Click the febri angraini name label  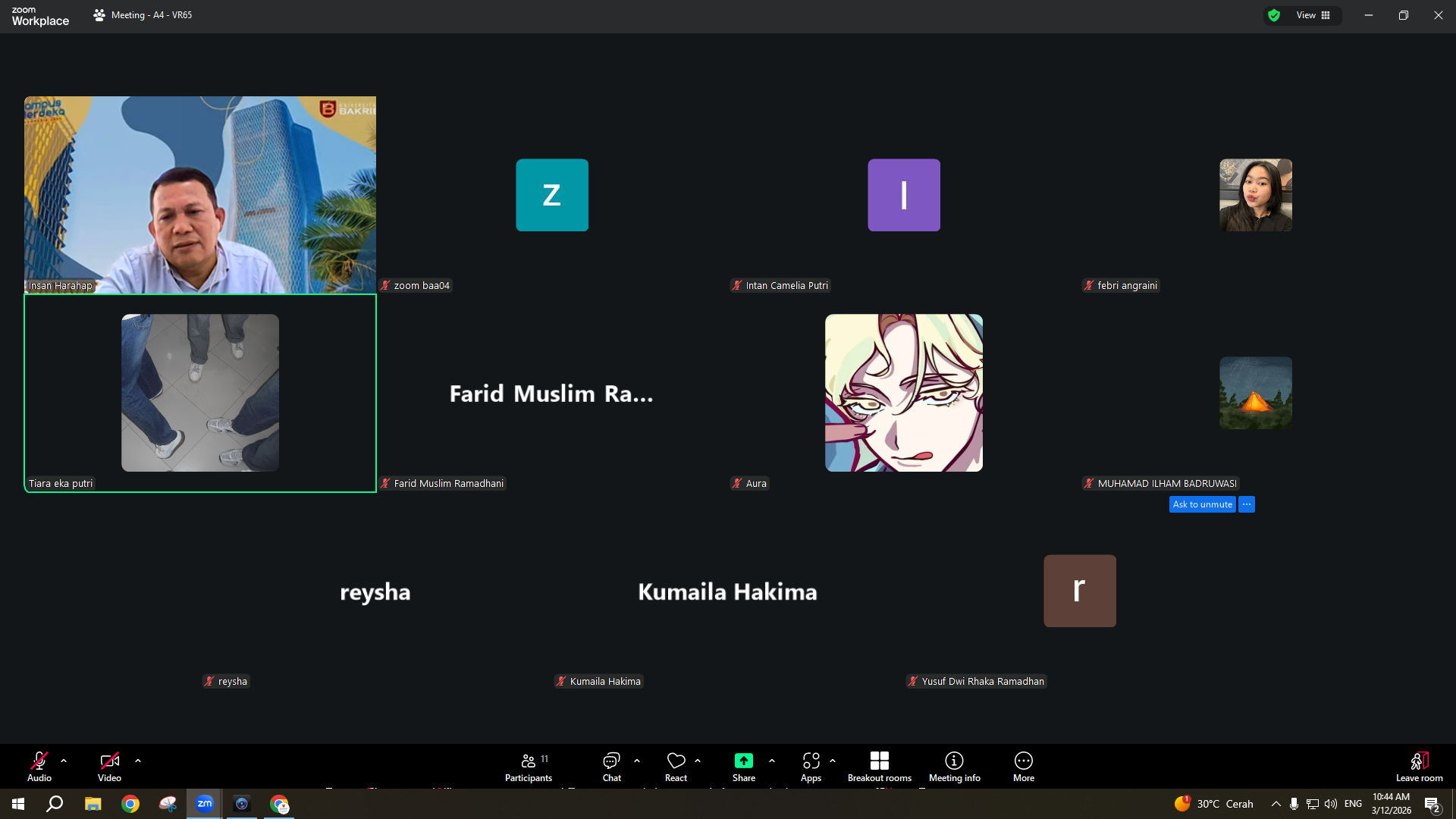click(x=1121, y=286)
